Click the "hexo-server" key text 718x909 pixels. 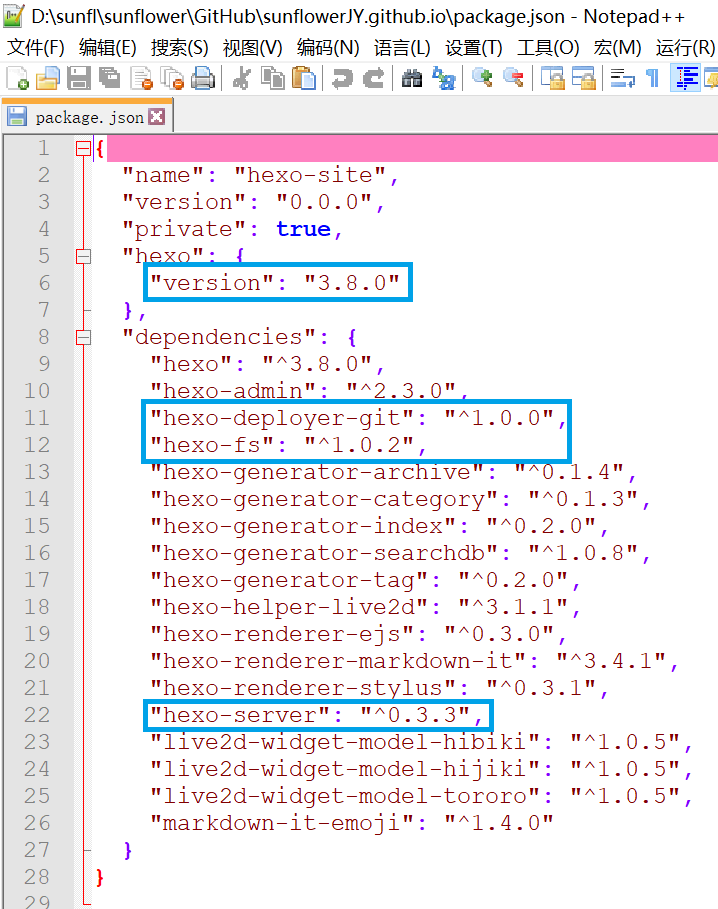click(240, 715)
